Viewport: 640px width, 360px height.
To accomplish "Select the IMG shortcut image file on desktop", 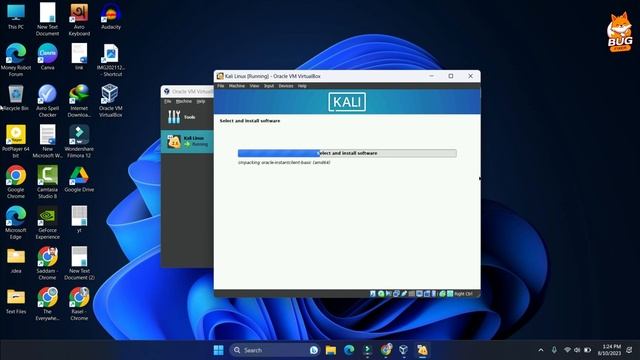I will click(111, 60).
